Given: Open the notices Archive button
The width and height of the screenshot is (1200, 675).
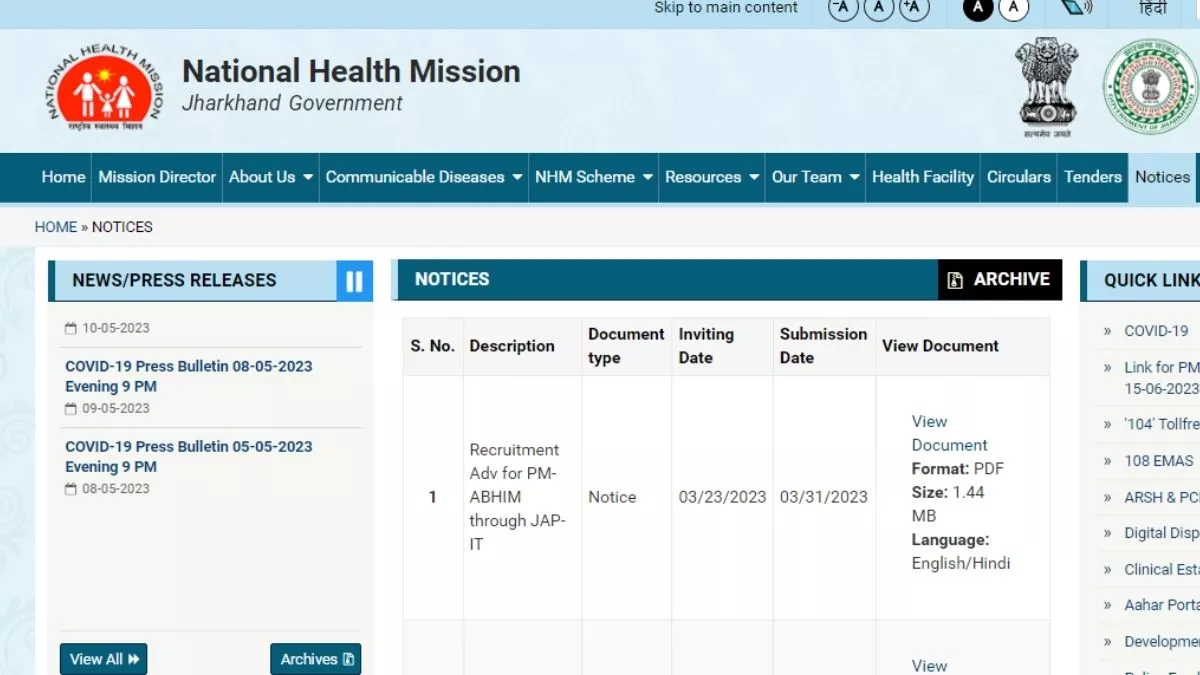Looking at the screenshot, I should point(1000,280).
